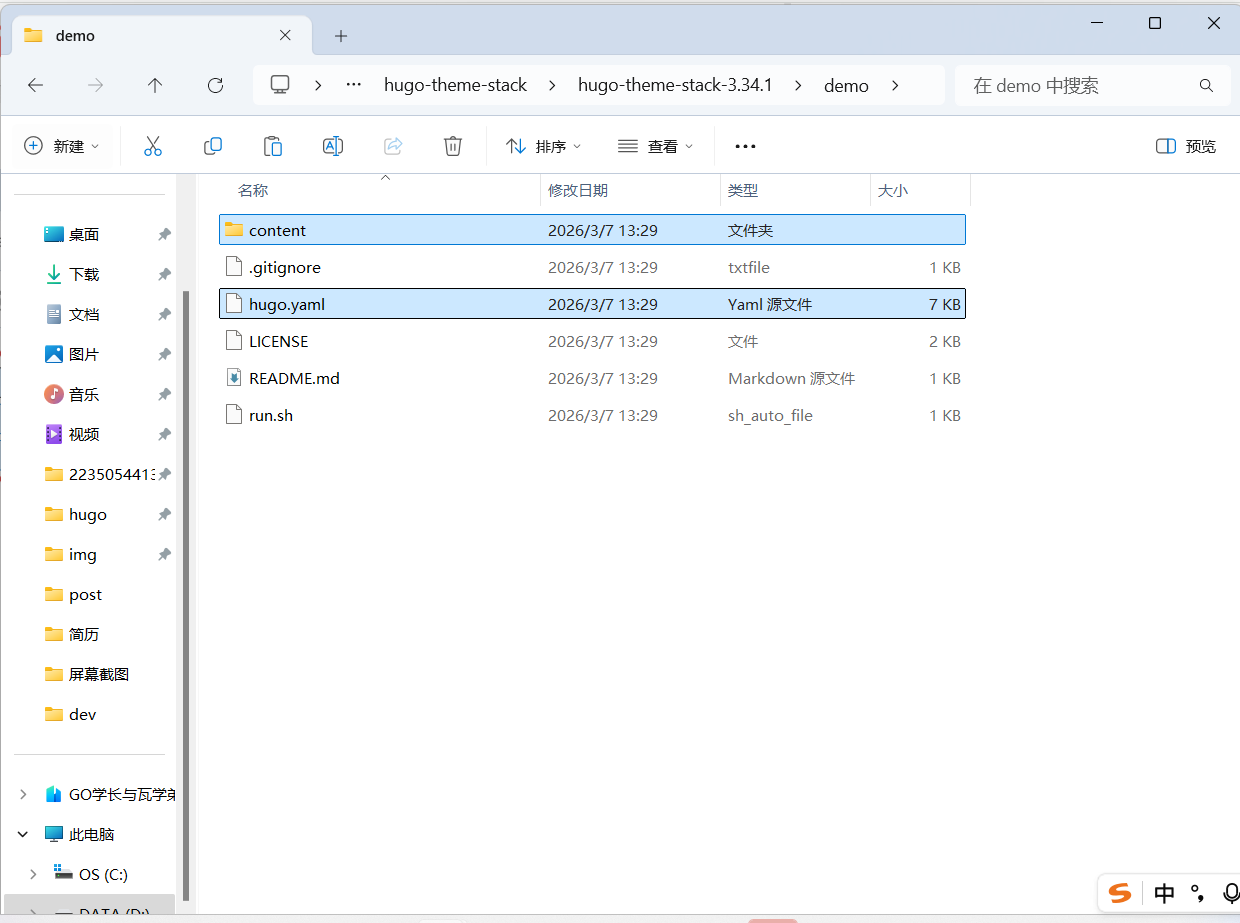
Task: Select the README.md file
Action: pyautogui.click(x=294, y=378)
